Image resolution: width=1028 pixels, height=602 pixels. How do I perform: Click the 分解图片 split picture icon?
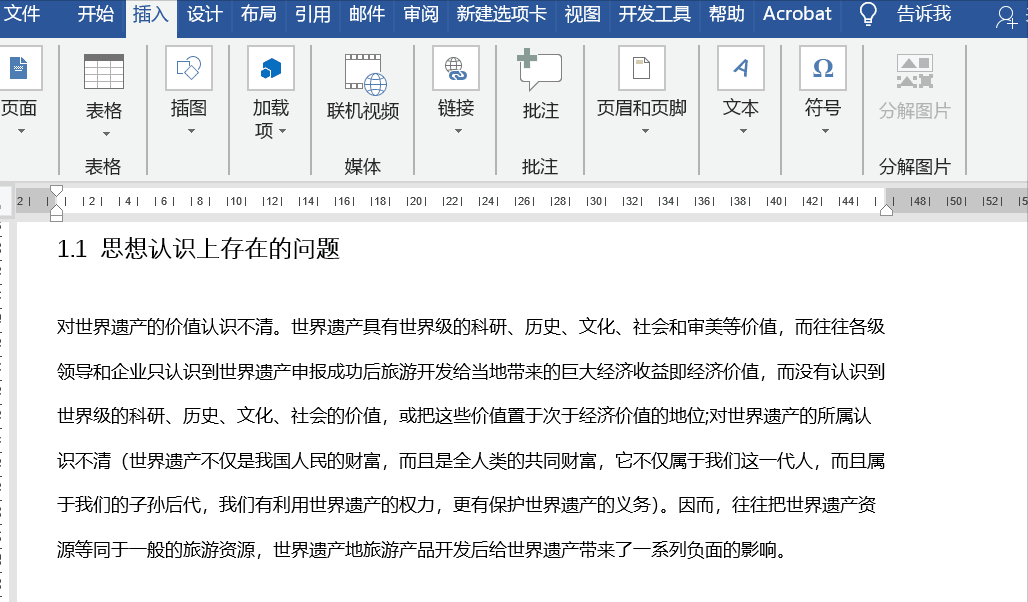point(915,71)
